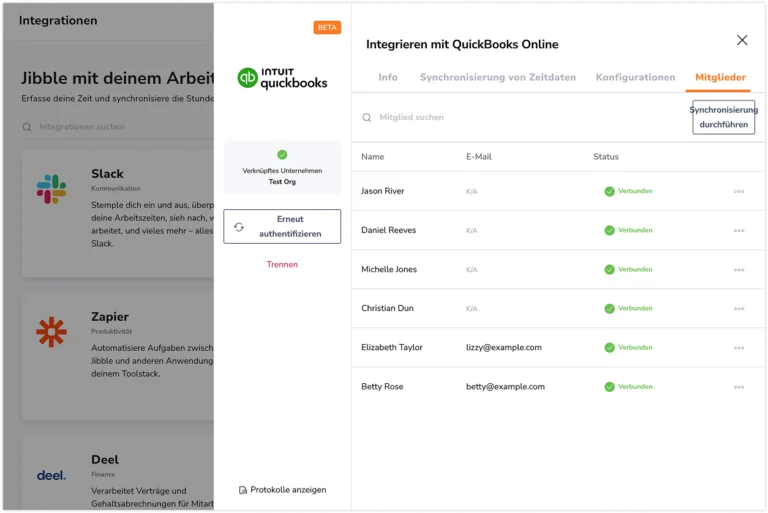This screenshot has height=513, width=768.
Task: Open more options for Betty Rose
Action: point(739,387)
